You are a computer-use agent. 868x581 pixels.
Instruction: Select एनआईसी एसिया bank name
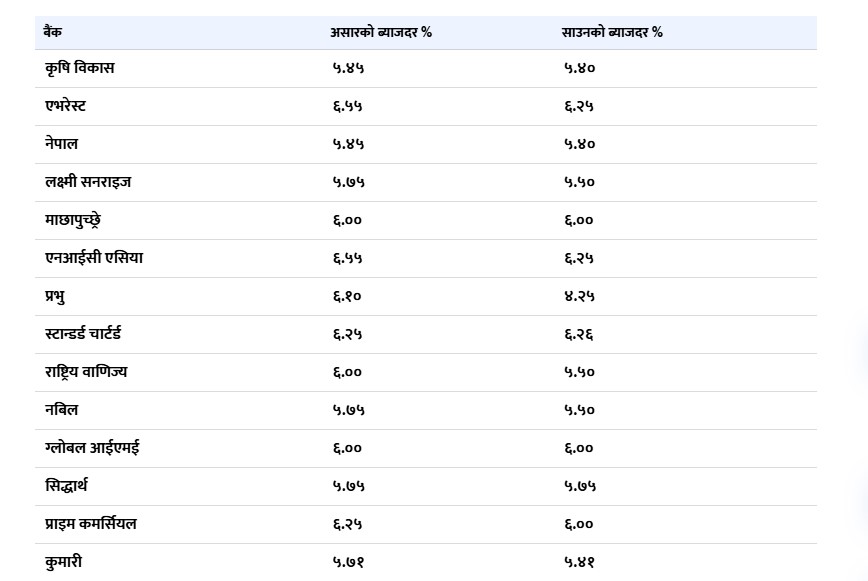(x=94, y=258)
